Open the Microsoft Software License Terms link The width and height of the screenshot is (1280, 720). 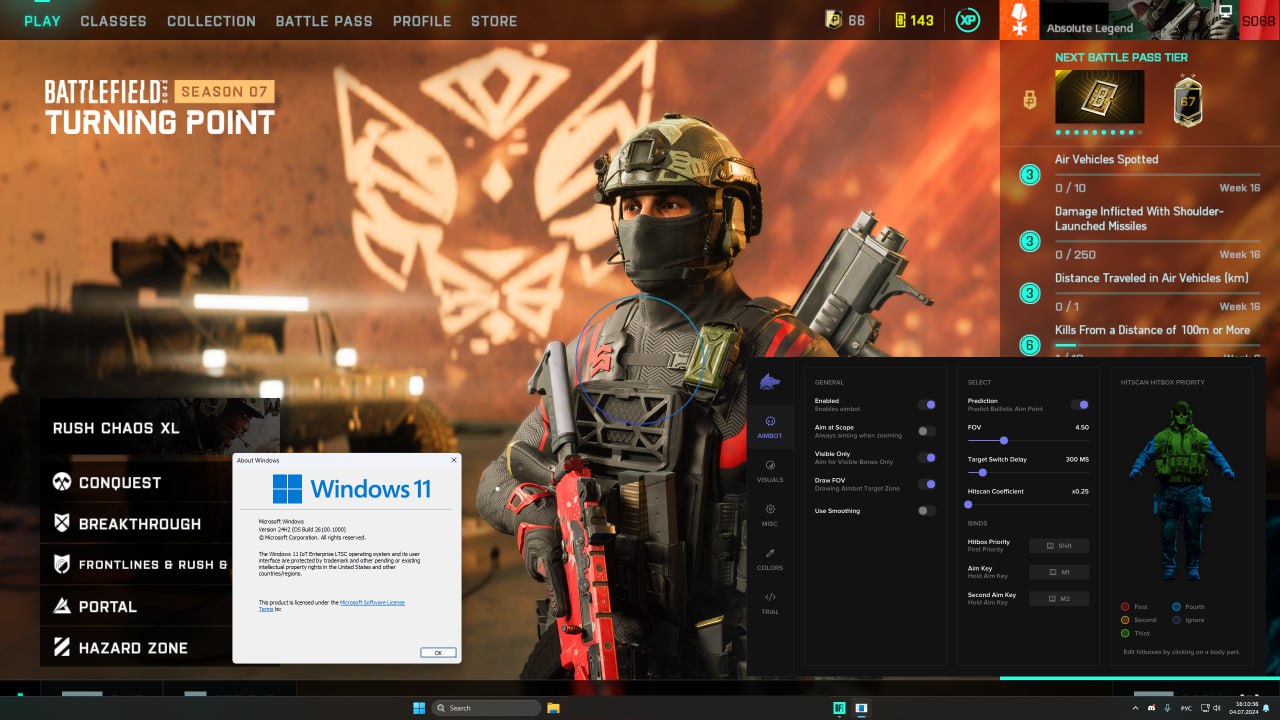(x=372, y=603)
